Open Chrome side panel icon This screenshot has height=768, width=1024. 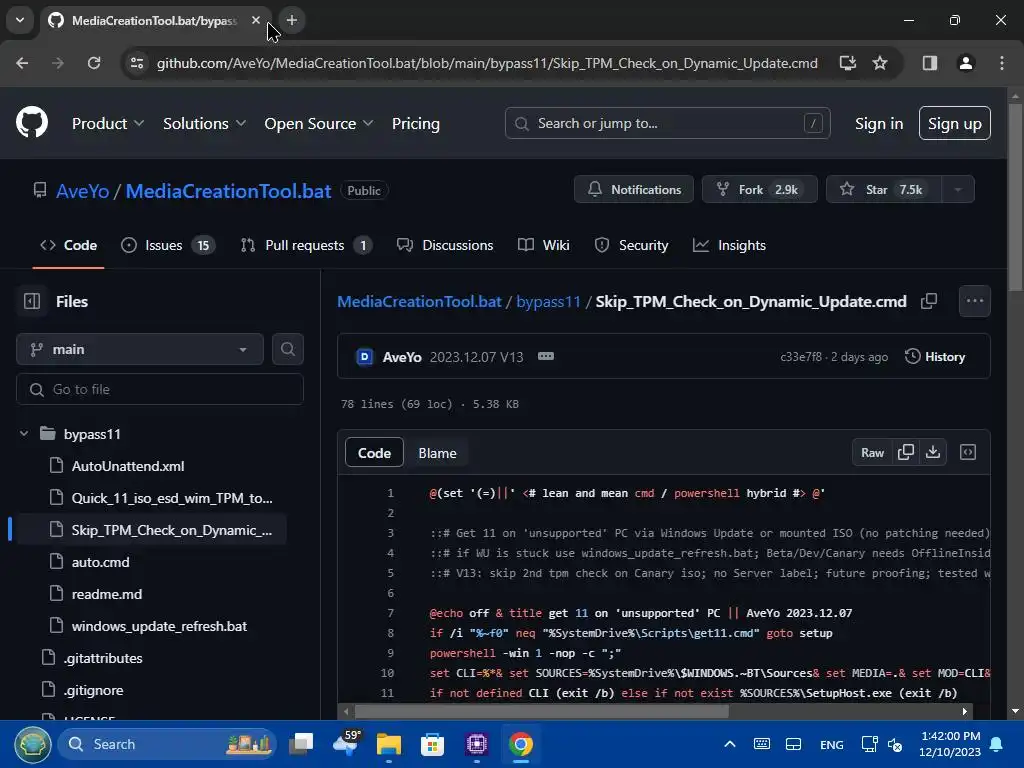click(929, 63)
